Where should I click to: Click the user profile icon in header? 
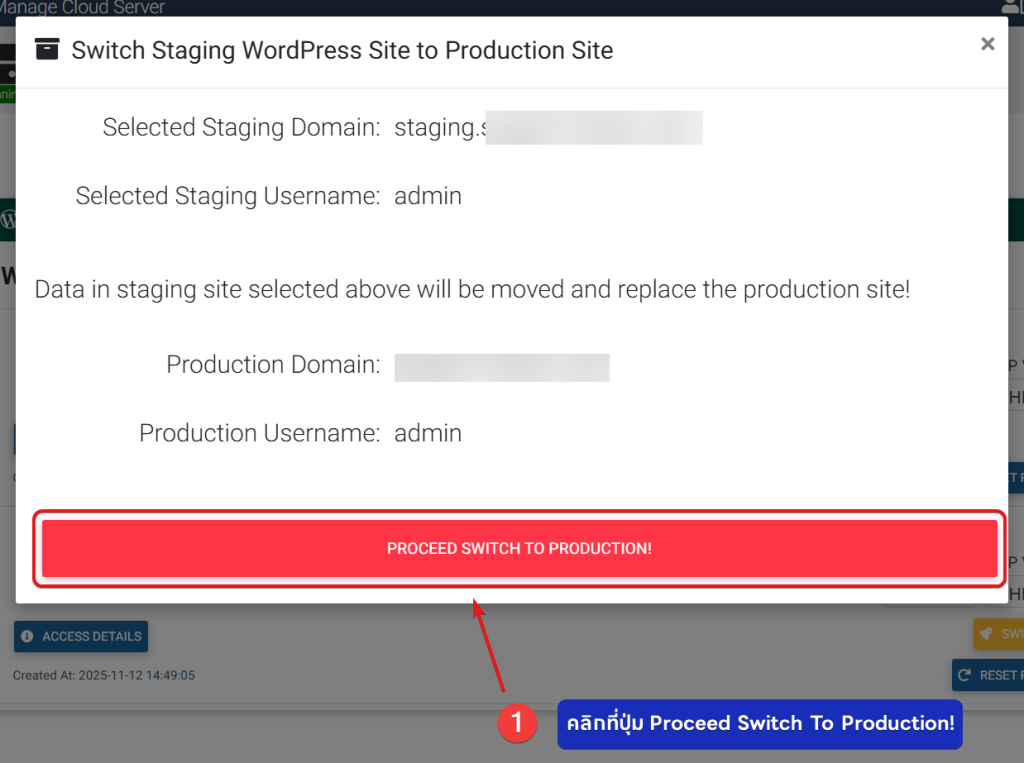1012,7
